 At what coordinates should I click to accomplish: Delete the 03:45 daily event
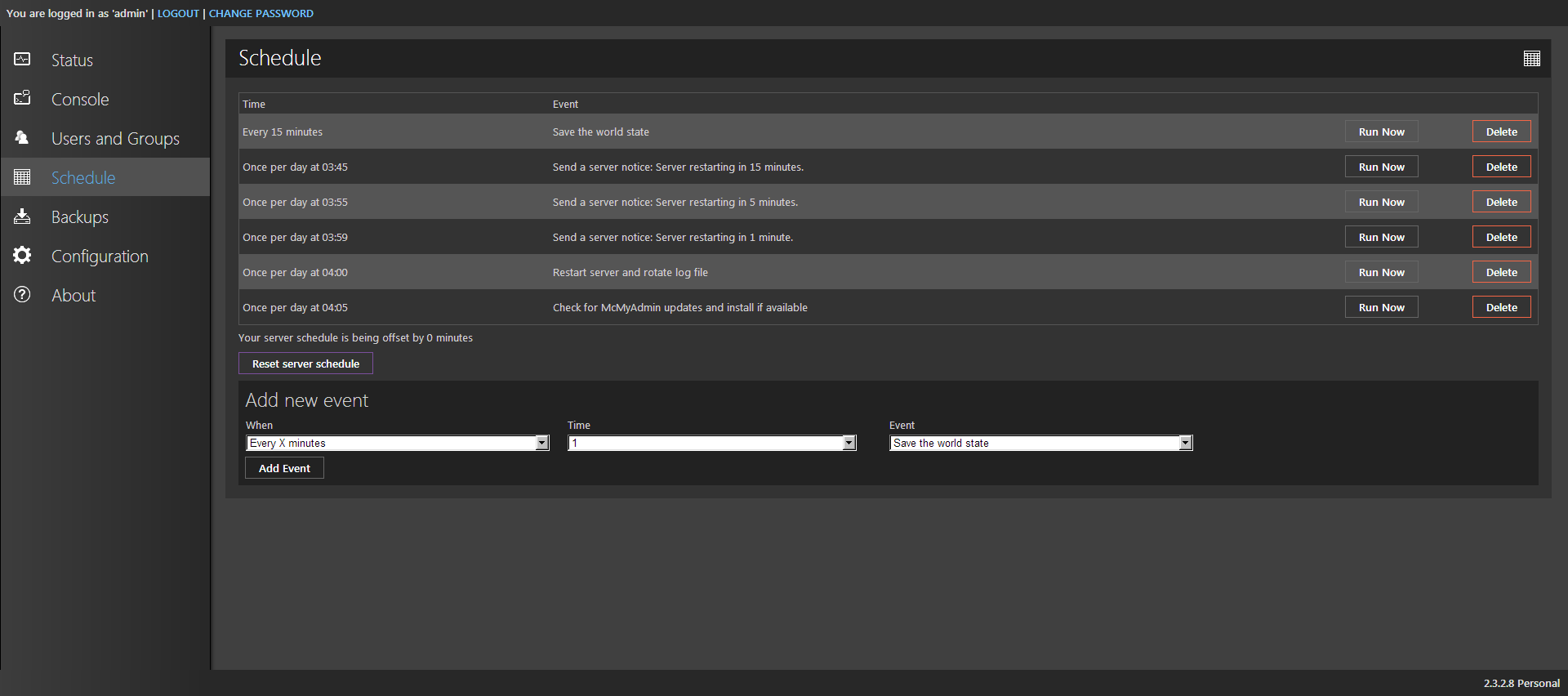click(1501, 167)
